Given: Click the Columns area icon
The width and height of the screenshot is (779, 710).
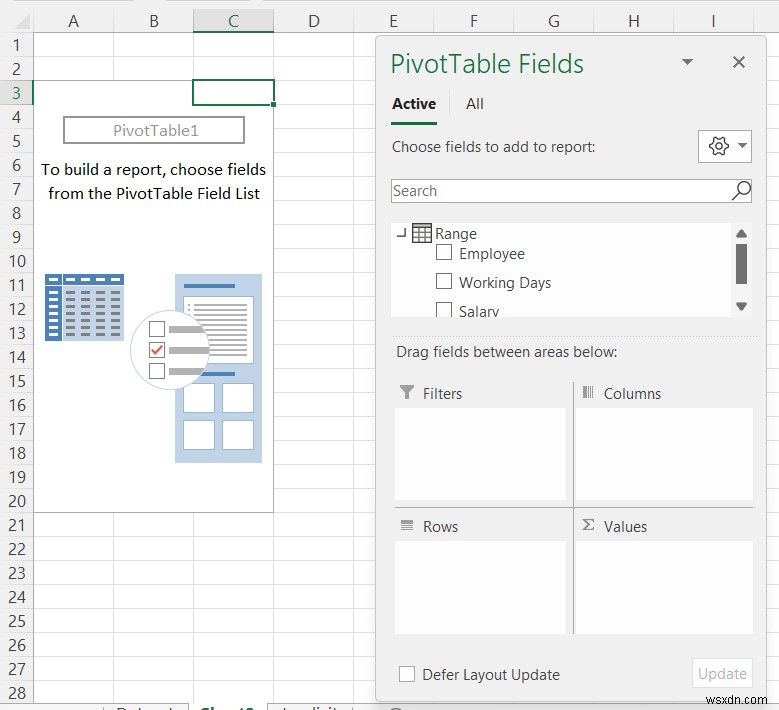Looking at the screenshot, I should click(x=588, y=393).
